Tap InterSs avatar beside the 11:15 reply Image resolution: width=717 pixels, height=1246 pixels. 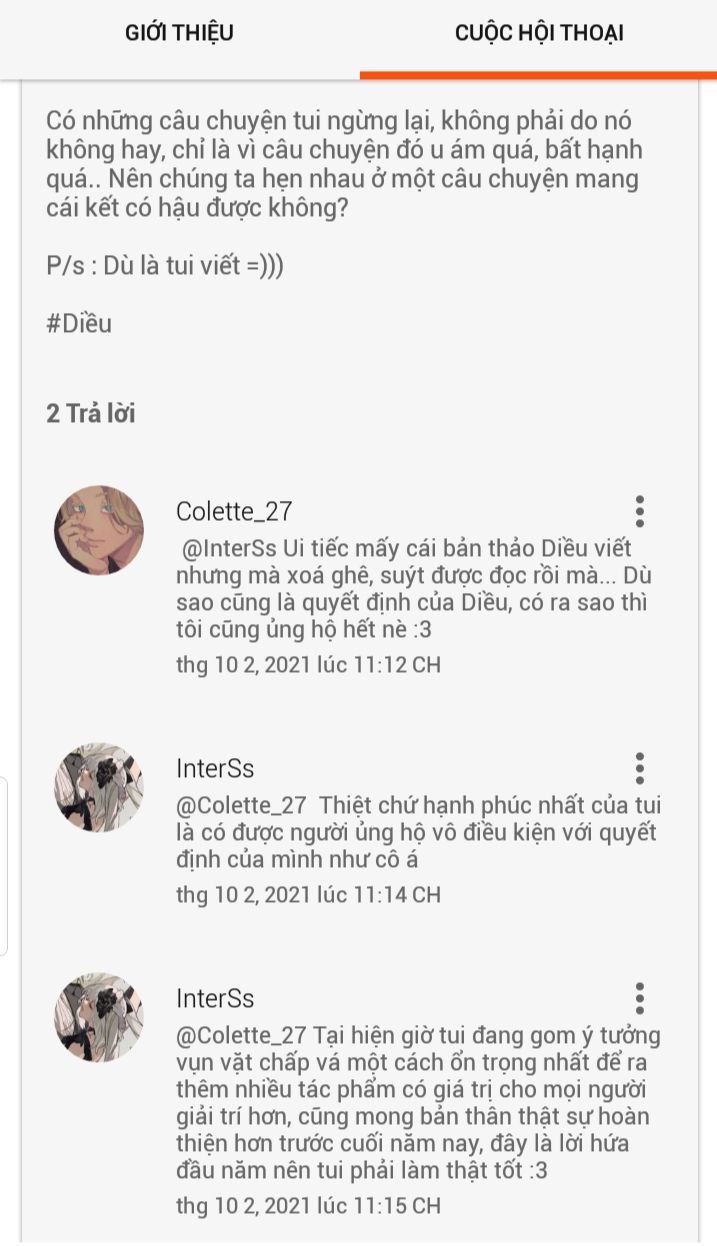(99, 1017)
